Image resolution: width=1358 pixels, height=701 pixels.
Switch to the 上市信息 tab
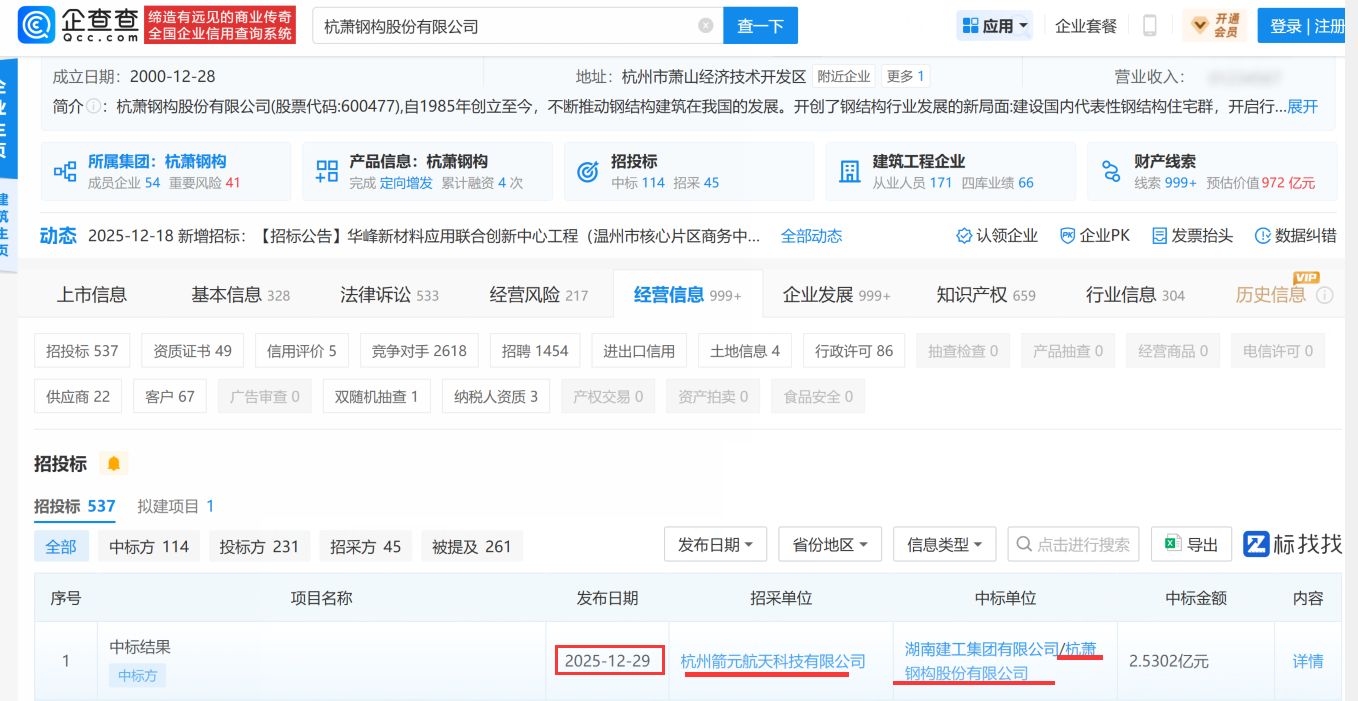coord(92,294)
